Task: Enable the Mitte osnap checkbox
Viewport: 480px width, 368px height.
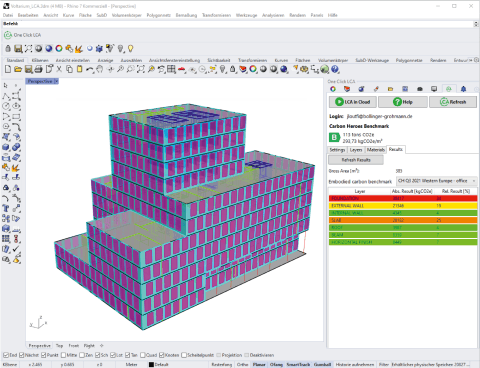Action: click(64, 355)
